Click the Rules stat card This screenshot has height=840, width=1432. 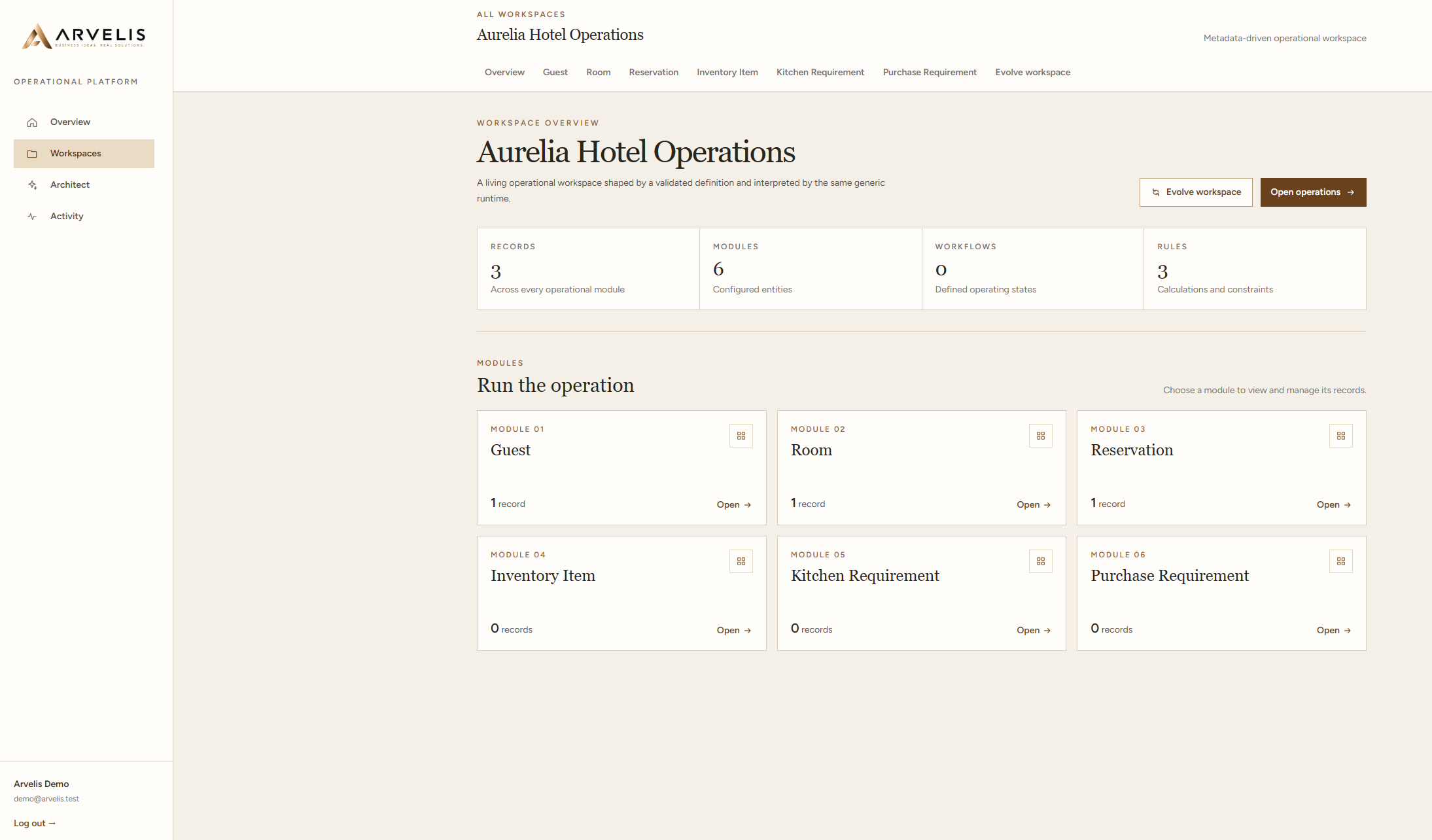[1255, 269]
